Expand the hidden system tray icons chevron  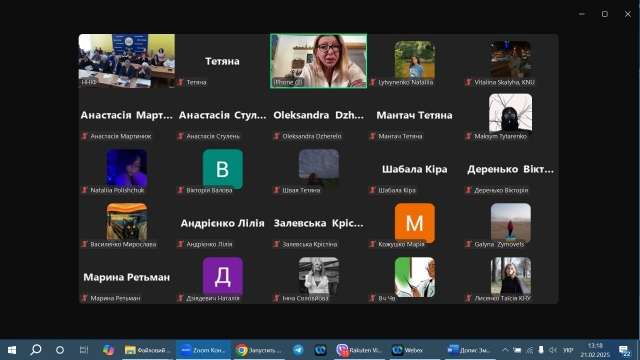[x=505, y=350]
